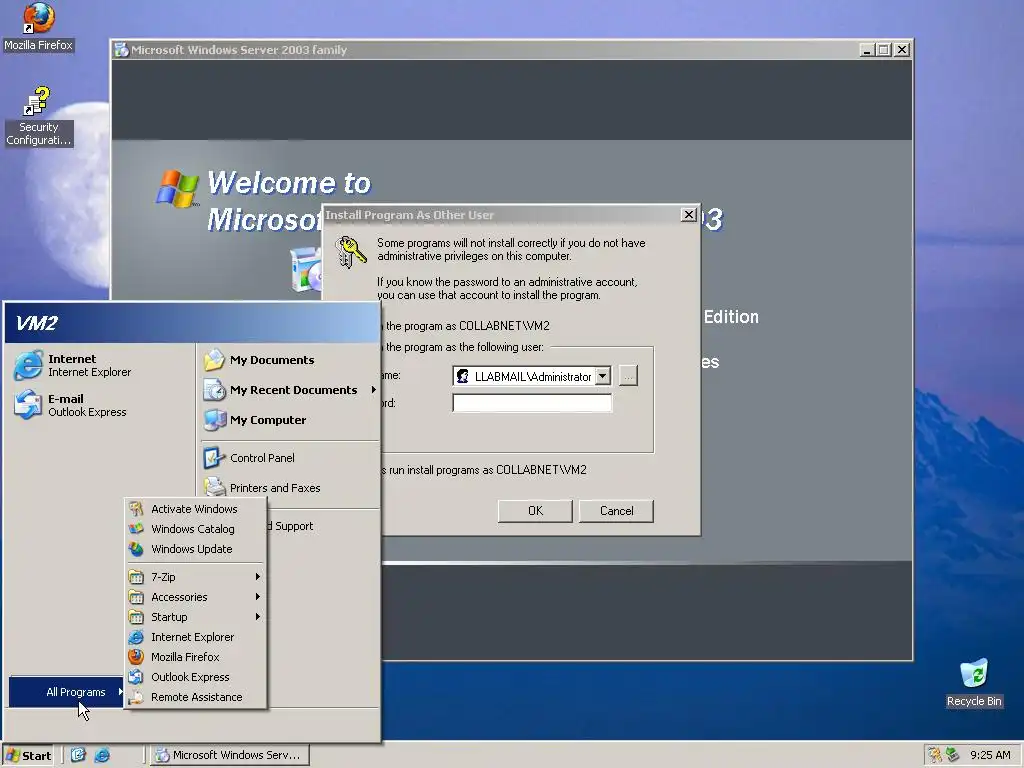
Task: Click the Start button
Action: pos(29,756)
